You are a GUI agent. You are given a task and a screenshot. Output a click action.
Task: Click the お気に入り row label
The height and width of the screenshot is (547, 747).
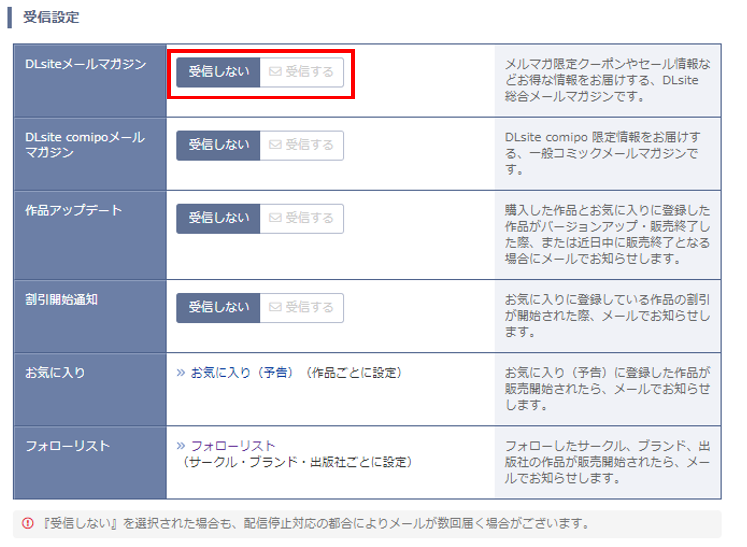55,373
